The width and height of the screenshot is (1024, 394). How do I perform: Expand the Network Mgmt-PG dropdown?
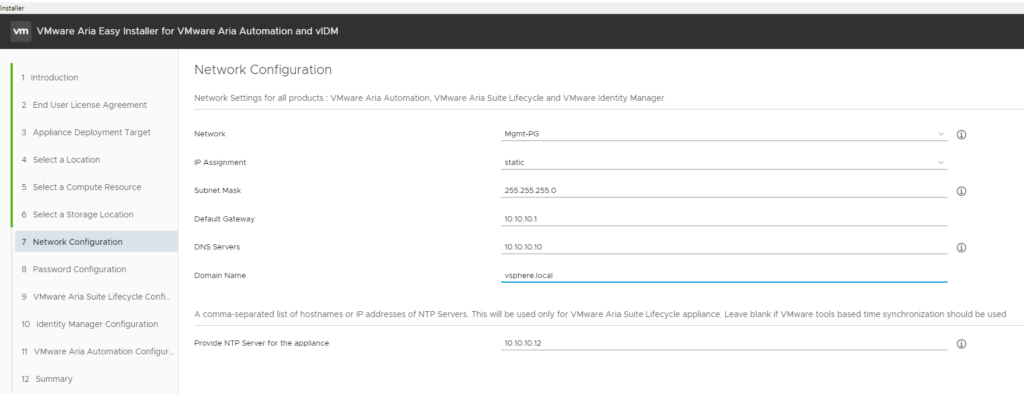tap(724, 134)
